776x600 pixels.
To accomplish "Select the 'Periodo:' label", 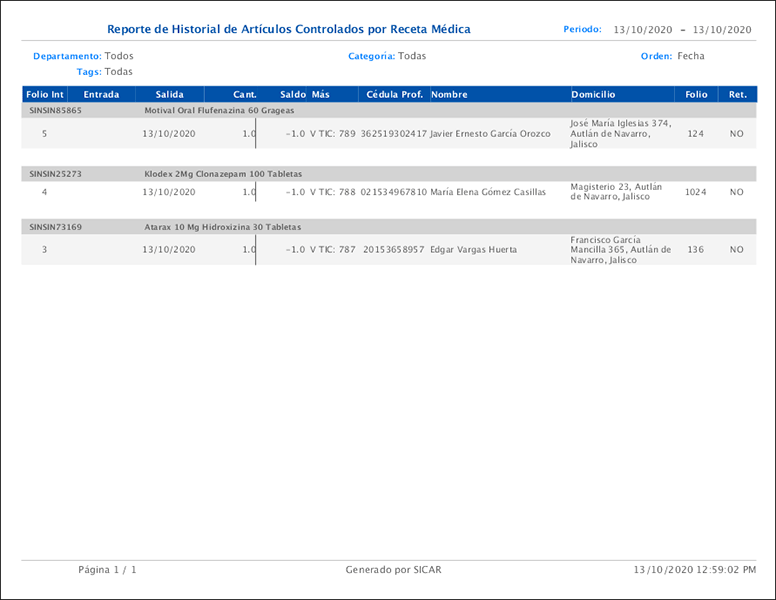I will click(582, 29).
